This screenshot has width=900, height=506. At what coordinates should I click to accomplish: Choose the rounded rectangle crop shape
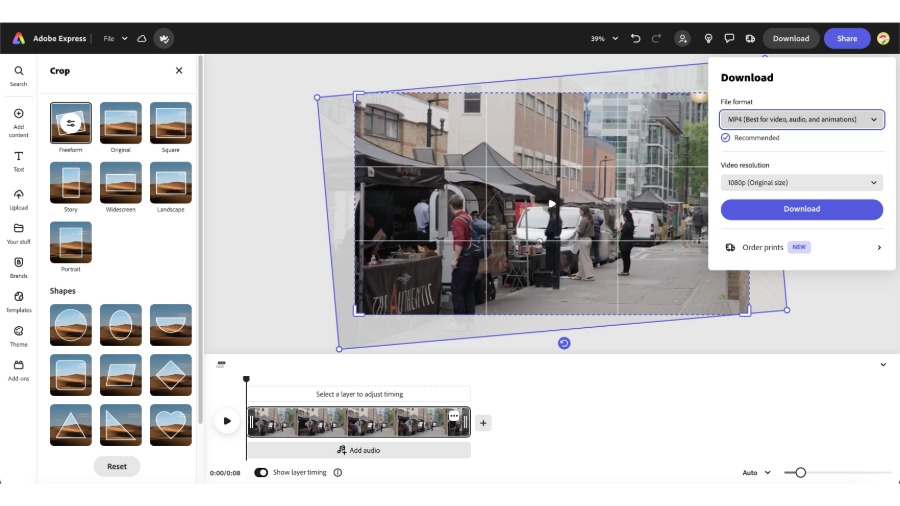[71, 375]
